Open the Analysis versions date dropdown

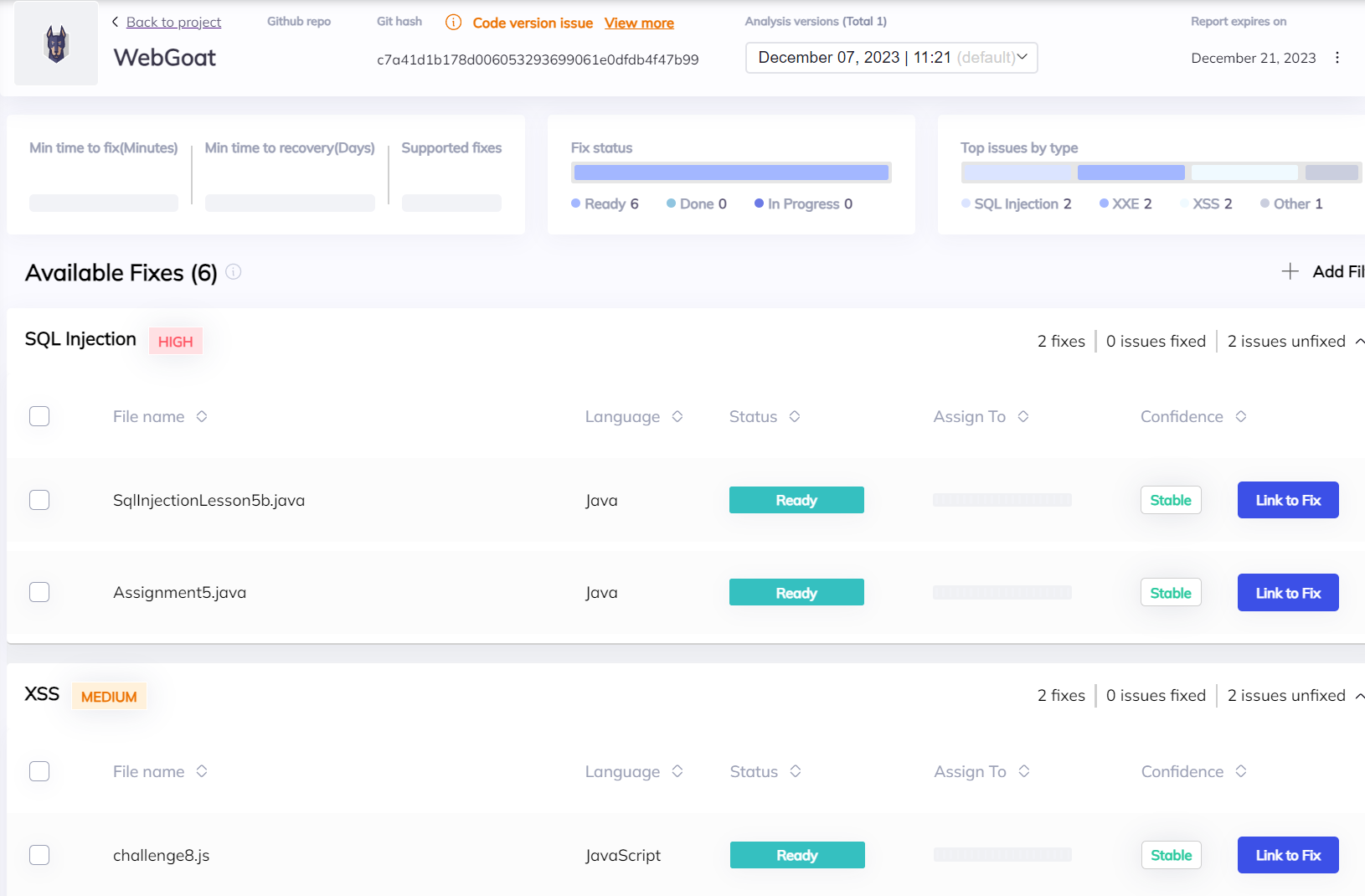(891, 58)
